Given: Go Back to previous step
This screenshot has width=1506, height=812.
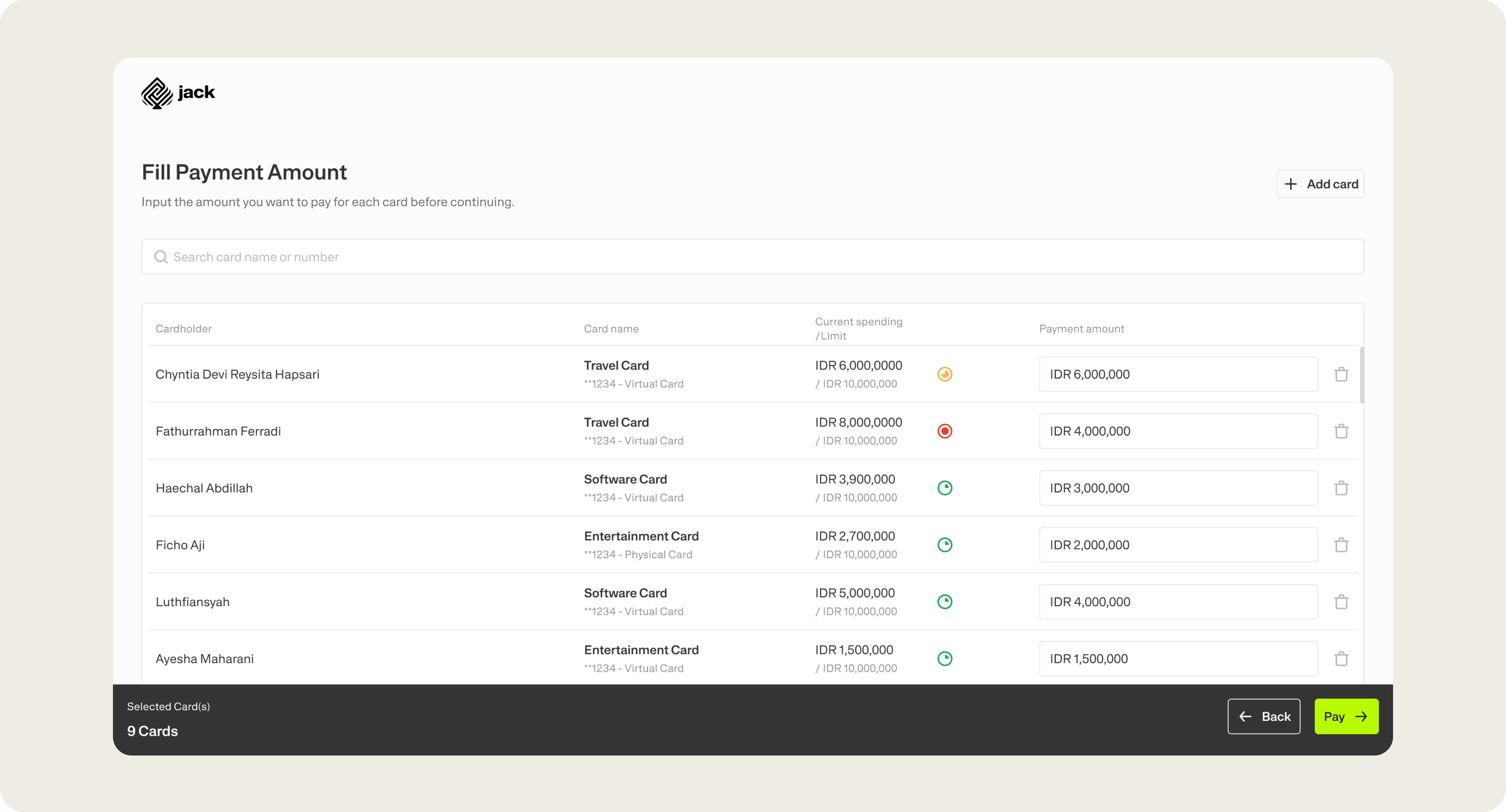Looking at the screenshot, I should click(1263, 716).
